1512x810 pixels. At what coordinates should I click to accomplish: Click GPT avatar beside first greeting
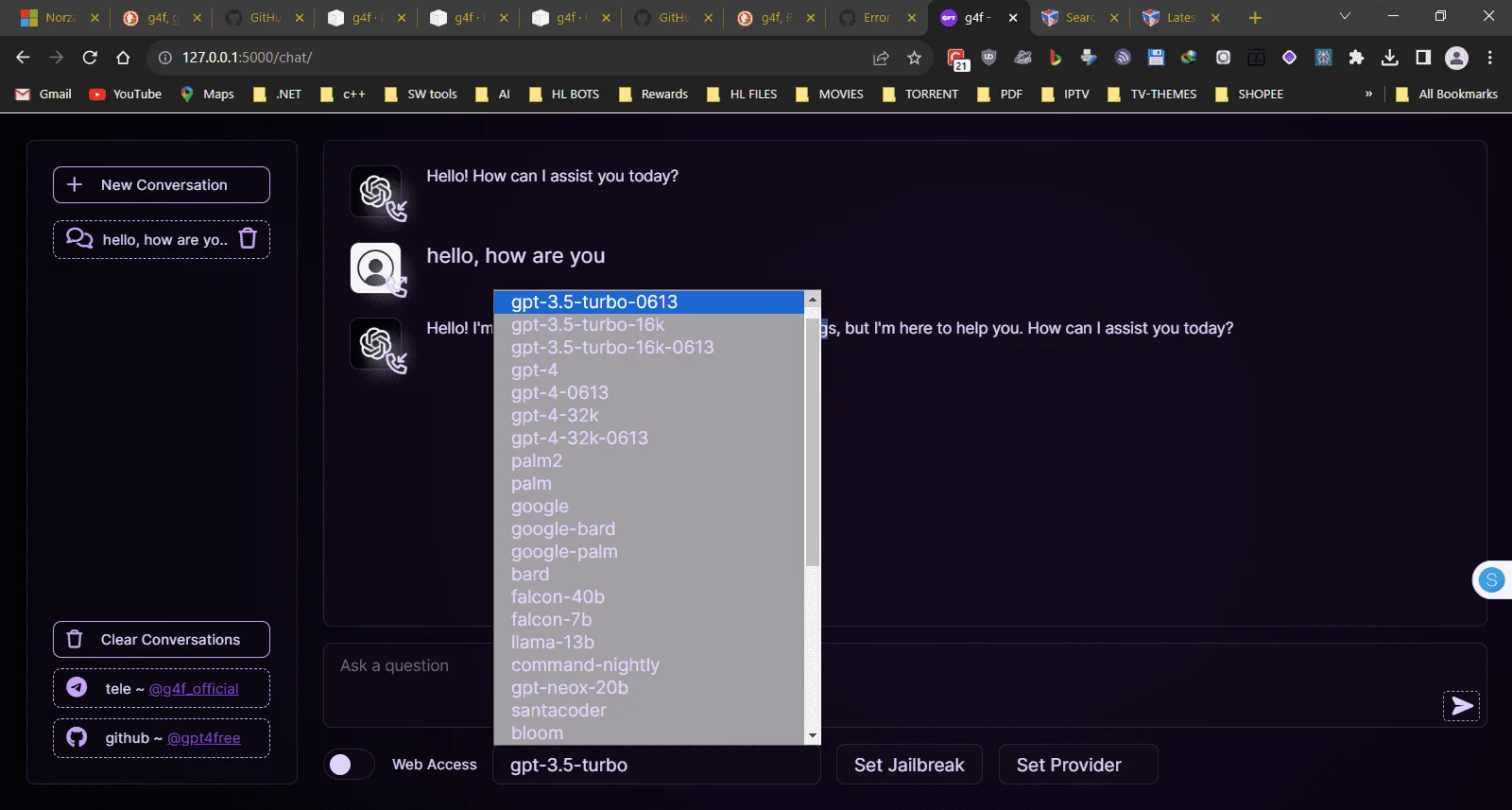click(376, 192)
